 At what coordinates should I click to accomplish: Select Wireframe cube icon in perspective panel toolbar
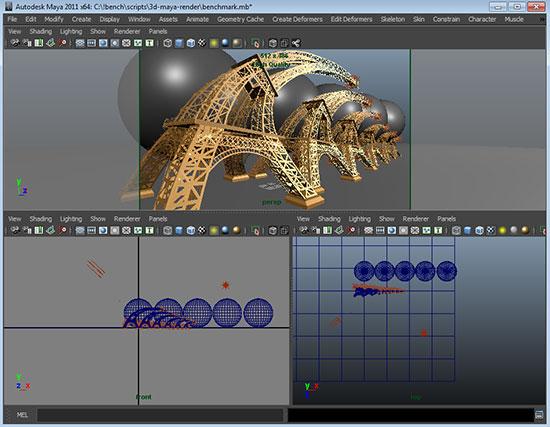point(168,43)
